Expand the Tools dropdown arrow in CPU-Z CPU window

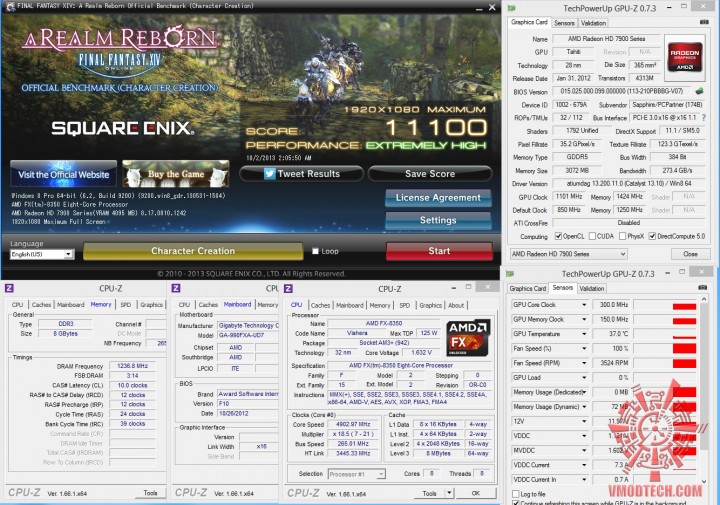pos(449,494)
